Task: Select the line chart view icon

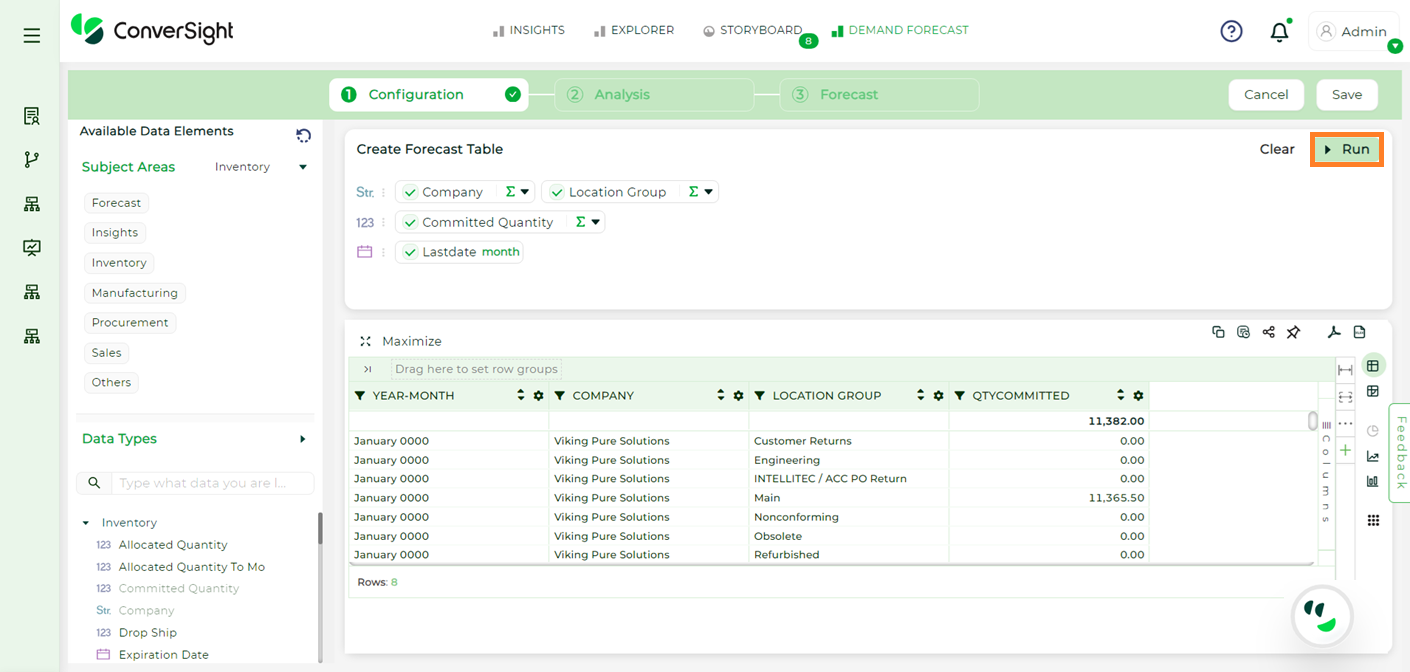Action: pyautogui.click(x=1373, y=457)
